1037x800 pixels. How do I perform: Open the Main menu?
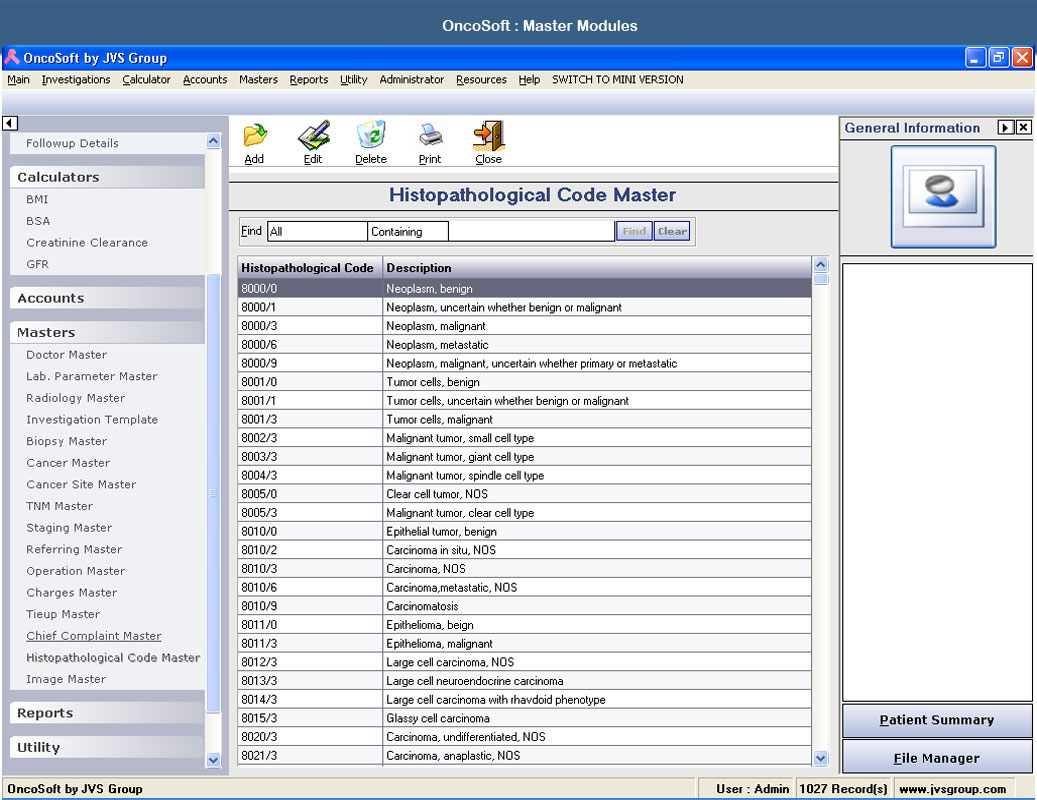(19, 79)
